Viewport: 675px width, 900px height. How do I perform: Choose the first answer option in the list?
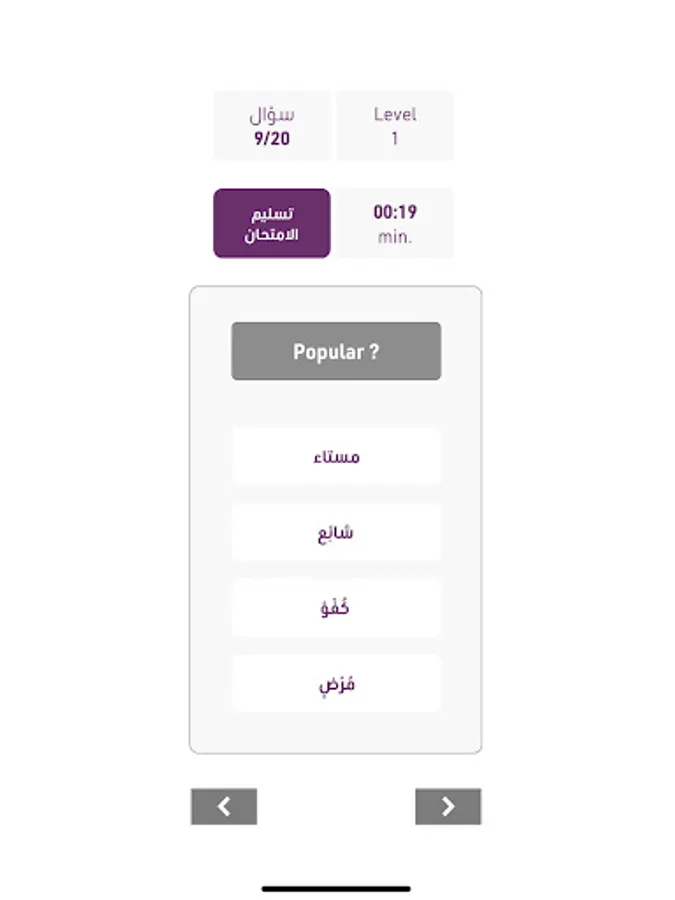pos(336,457)
